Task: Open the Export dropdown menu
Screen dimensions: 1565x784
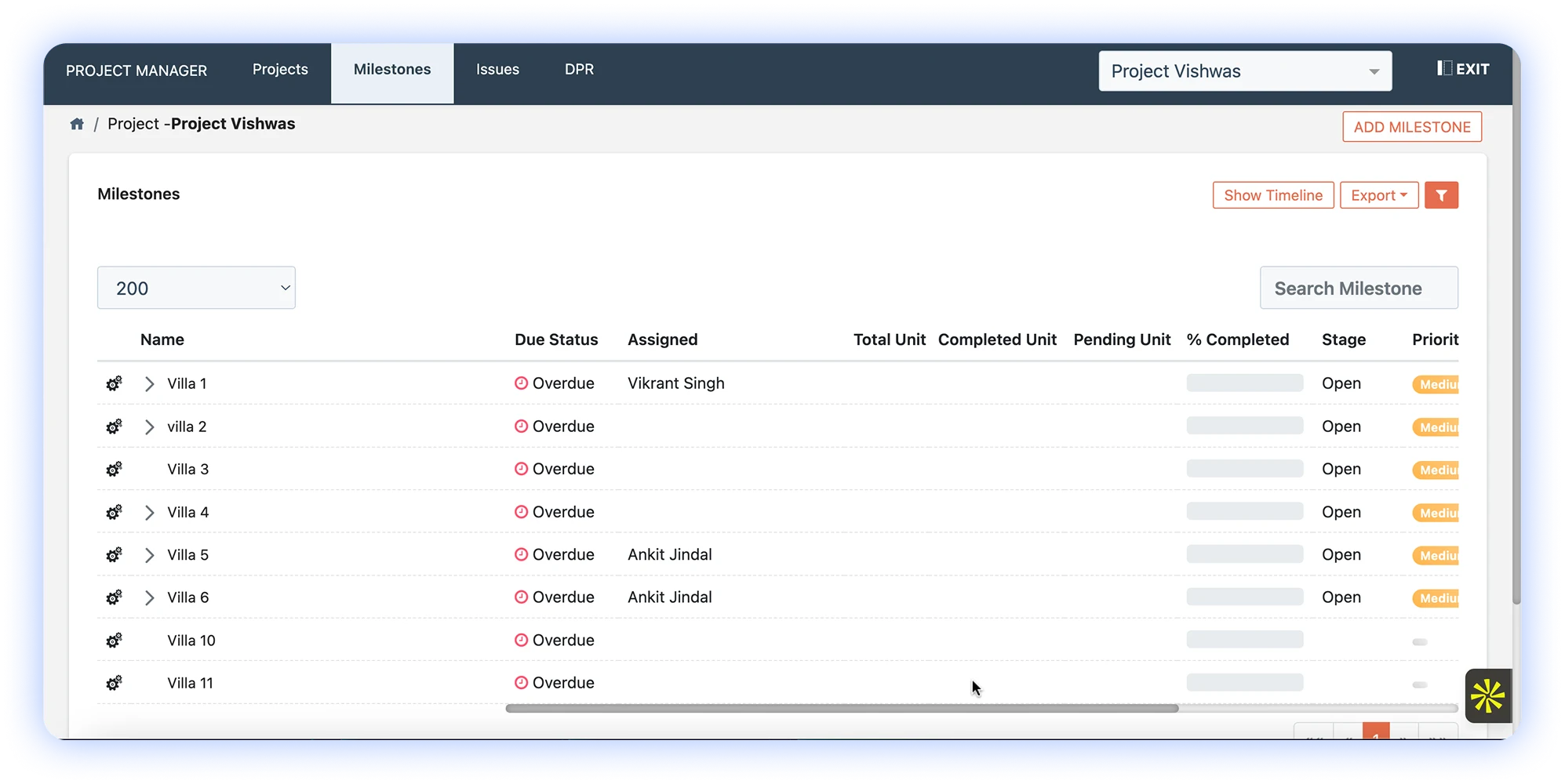Action: pos(1379,195)
